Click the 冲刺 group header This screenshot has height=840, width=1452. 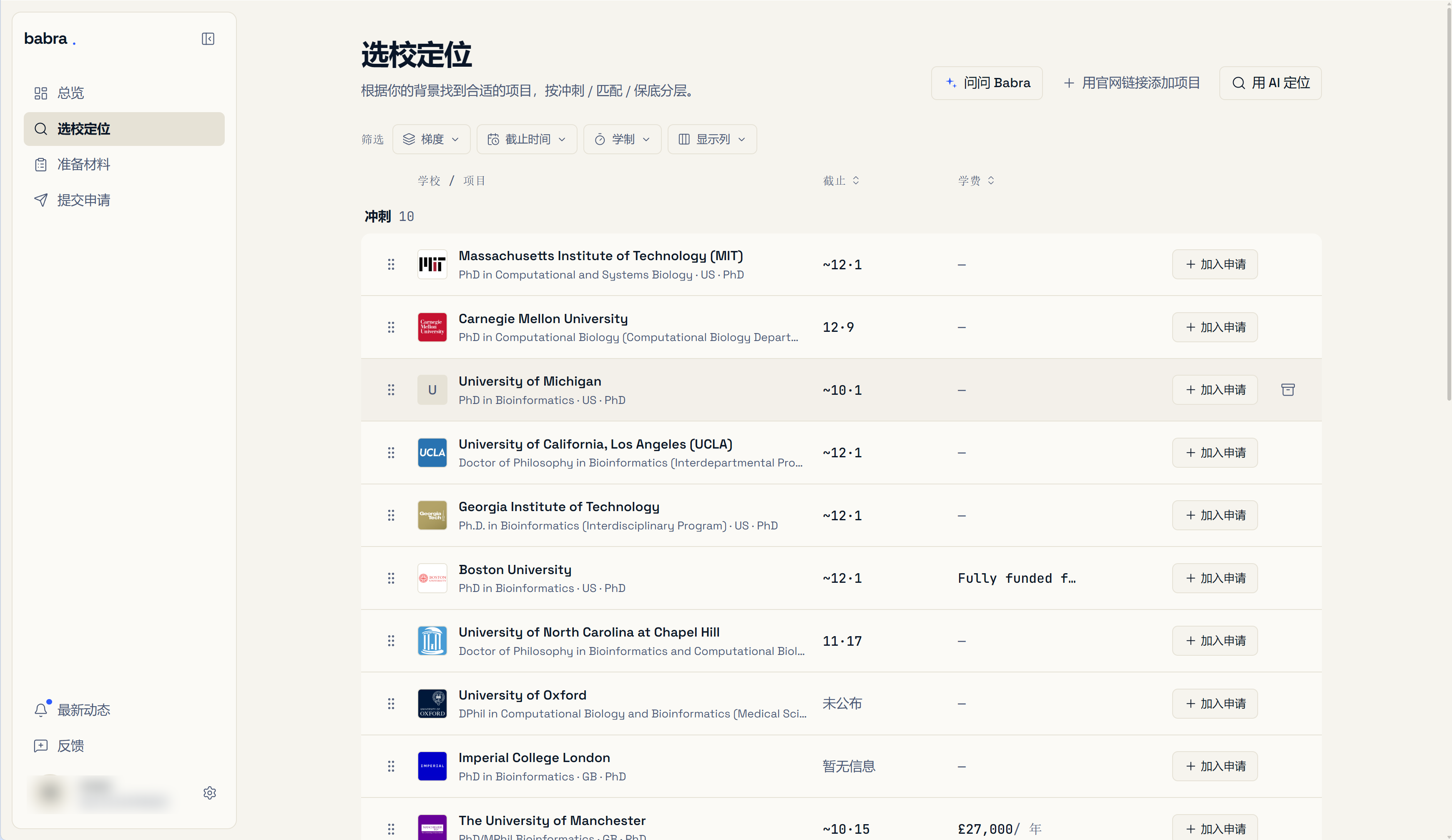tap(389, 217)
